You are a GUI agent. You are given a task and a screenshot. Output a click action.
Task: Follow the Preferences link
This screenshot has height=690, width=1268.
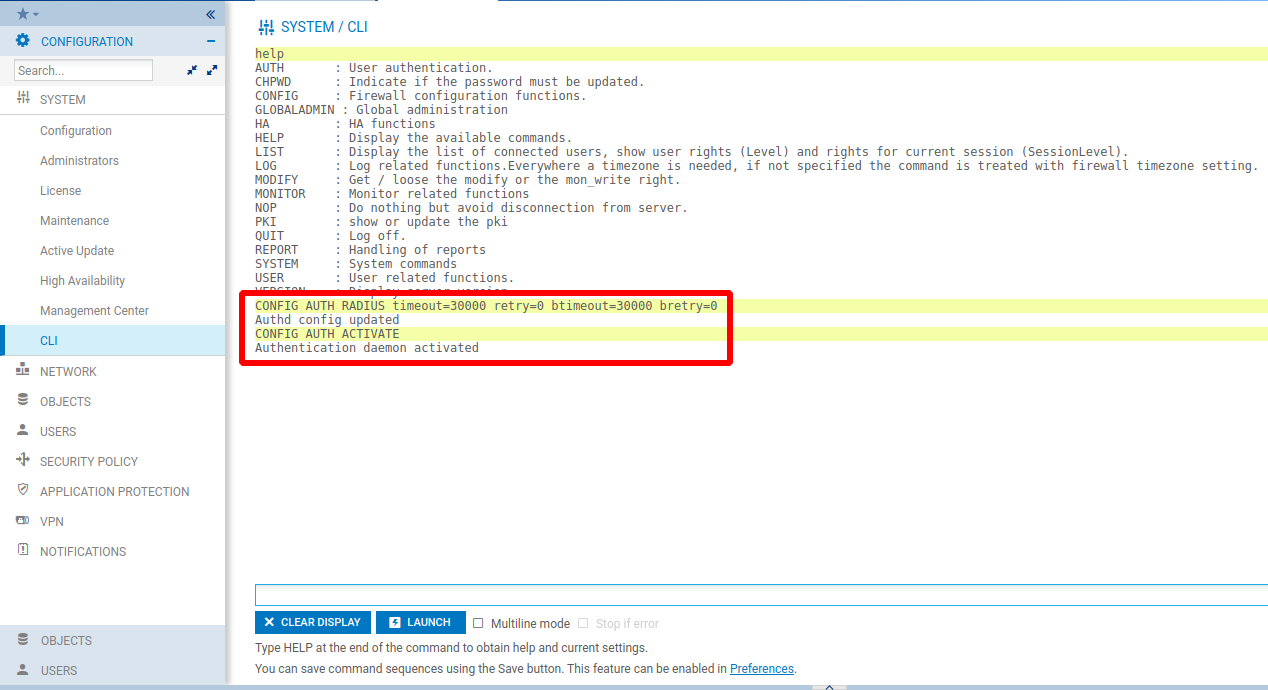(761, 668)
